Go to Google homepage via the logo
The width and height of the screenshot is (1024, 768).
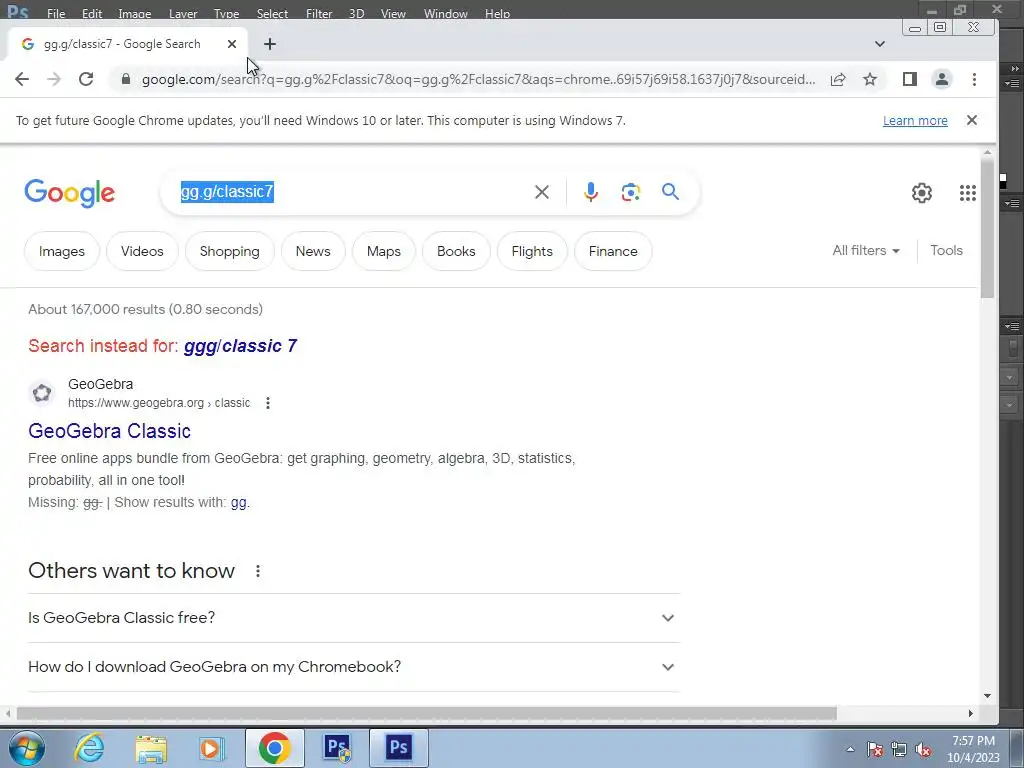point(70,193)
